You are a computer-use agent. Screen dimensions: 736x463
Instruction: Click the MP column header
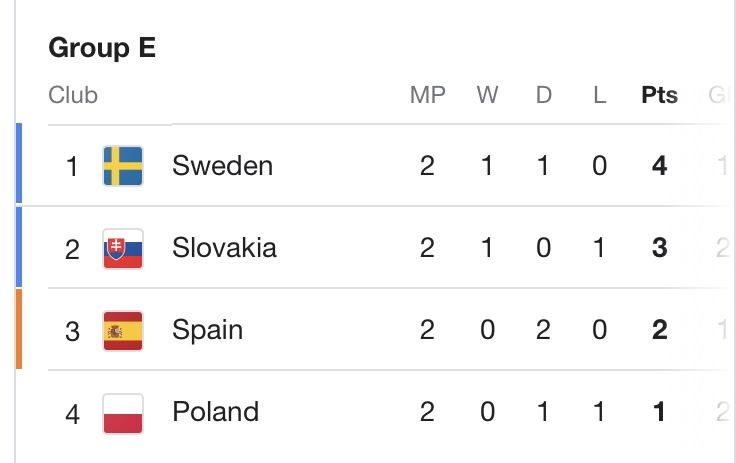tap(428, 96)
